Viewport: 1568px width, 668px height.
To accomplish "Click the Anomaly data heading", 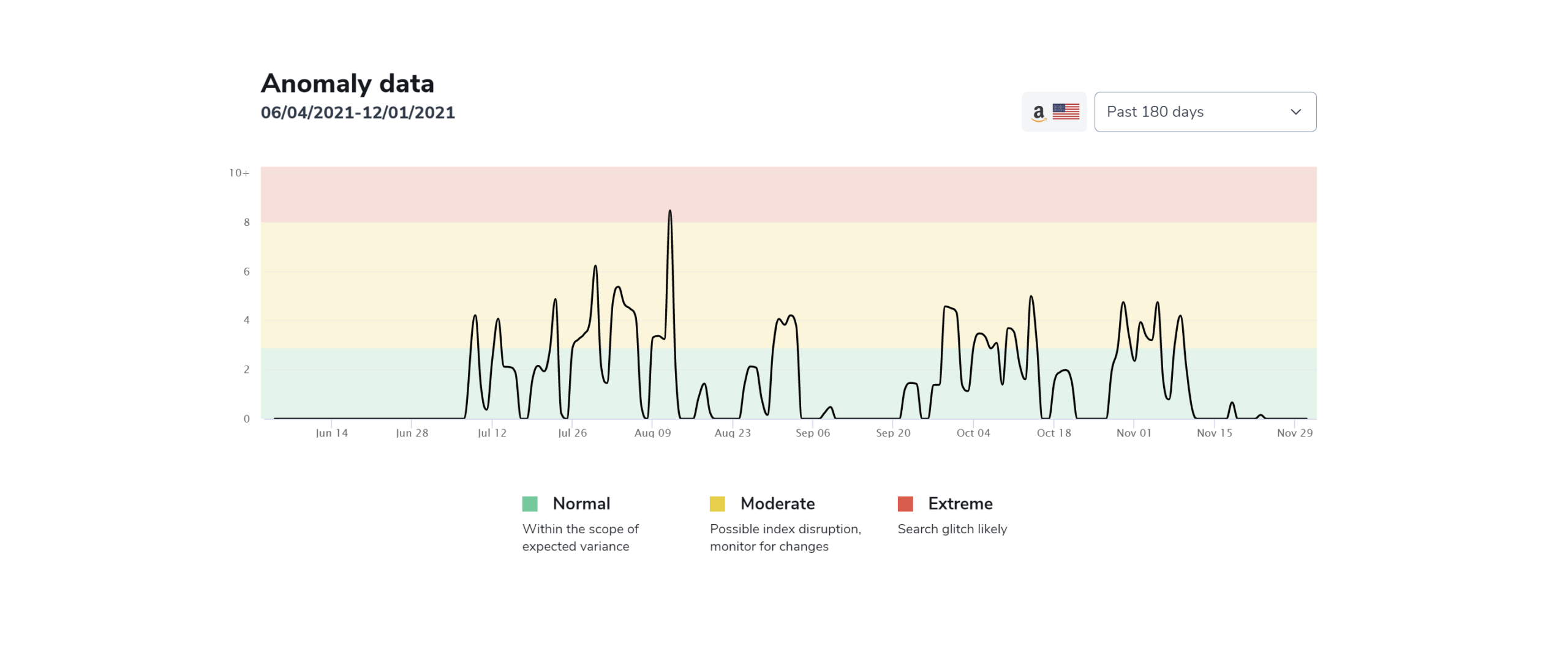I will point(347,84).
